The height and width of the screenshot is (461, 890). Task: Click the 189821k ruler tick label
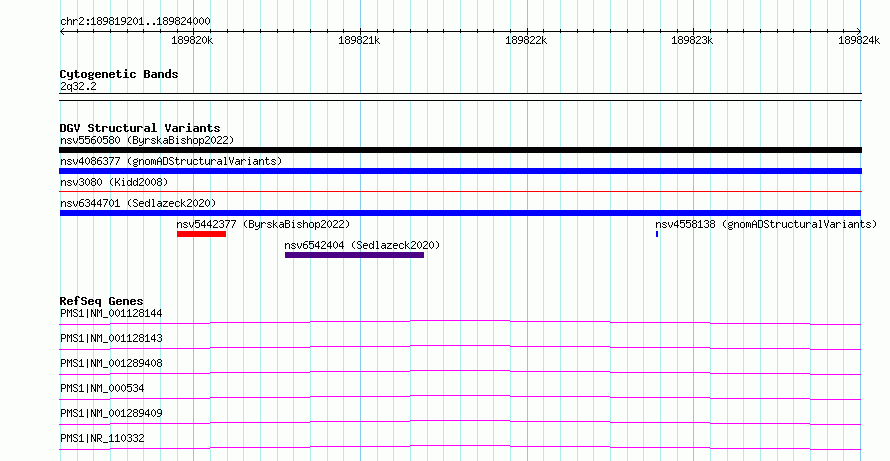[x=359, y=40]
